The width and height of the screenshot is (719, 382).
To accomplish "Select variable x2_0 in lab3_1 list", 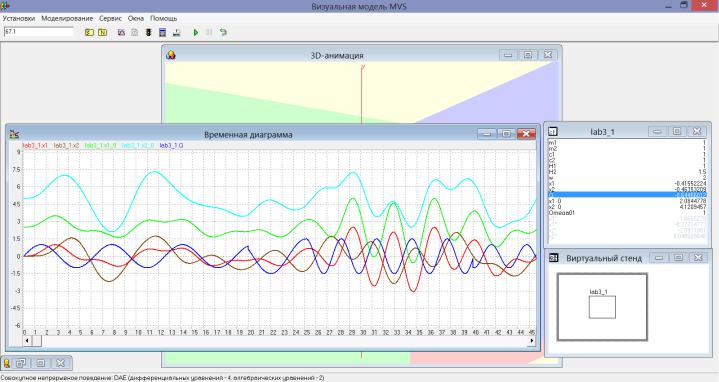I will point(627,207).
